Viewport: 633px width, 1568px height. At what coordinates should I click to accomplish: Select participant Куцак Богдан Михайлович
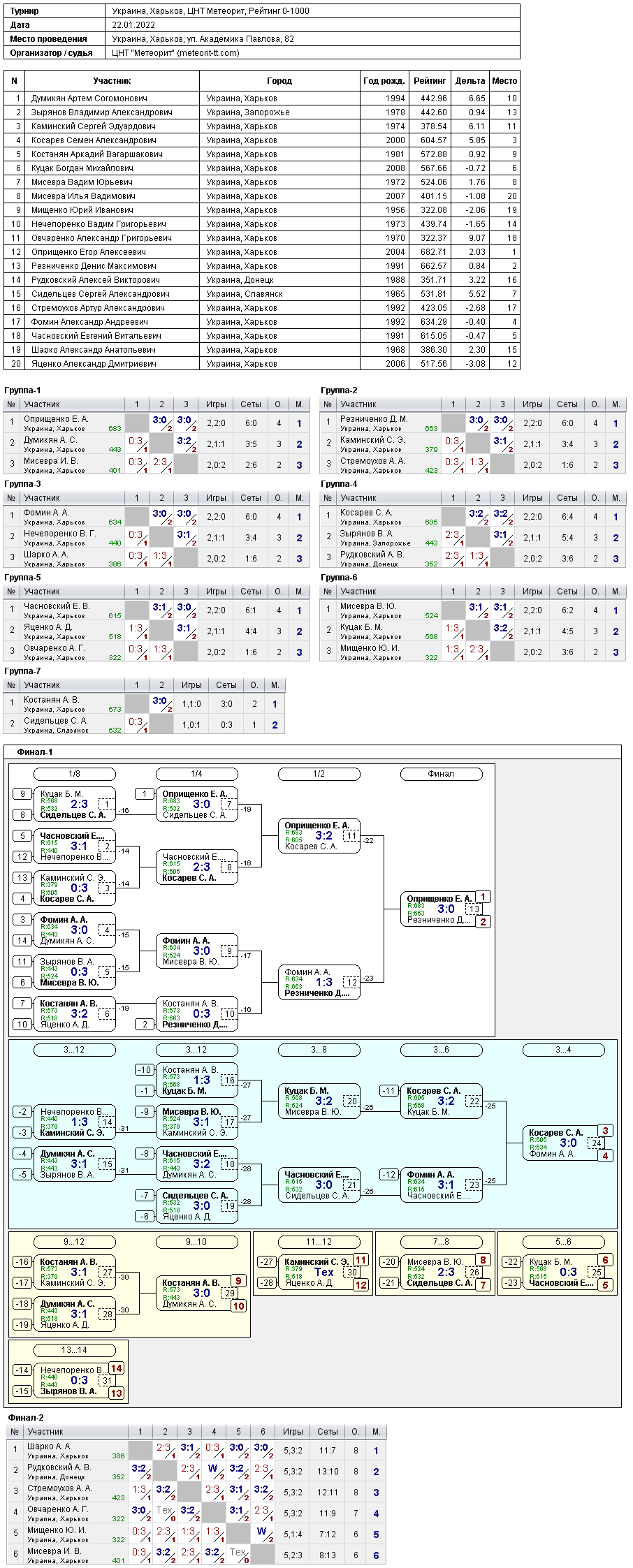coord(82,168)
